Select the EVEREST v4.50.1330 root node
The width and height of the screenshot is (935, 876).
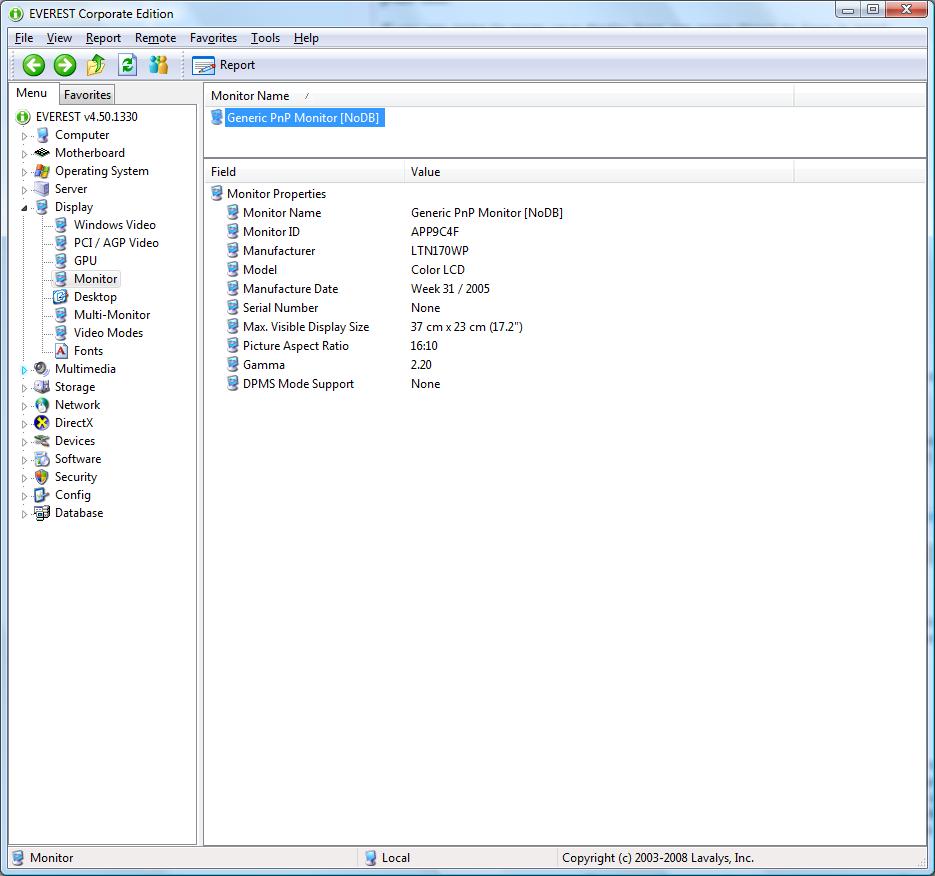click(86, 117)
